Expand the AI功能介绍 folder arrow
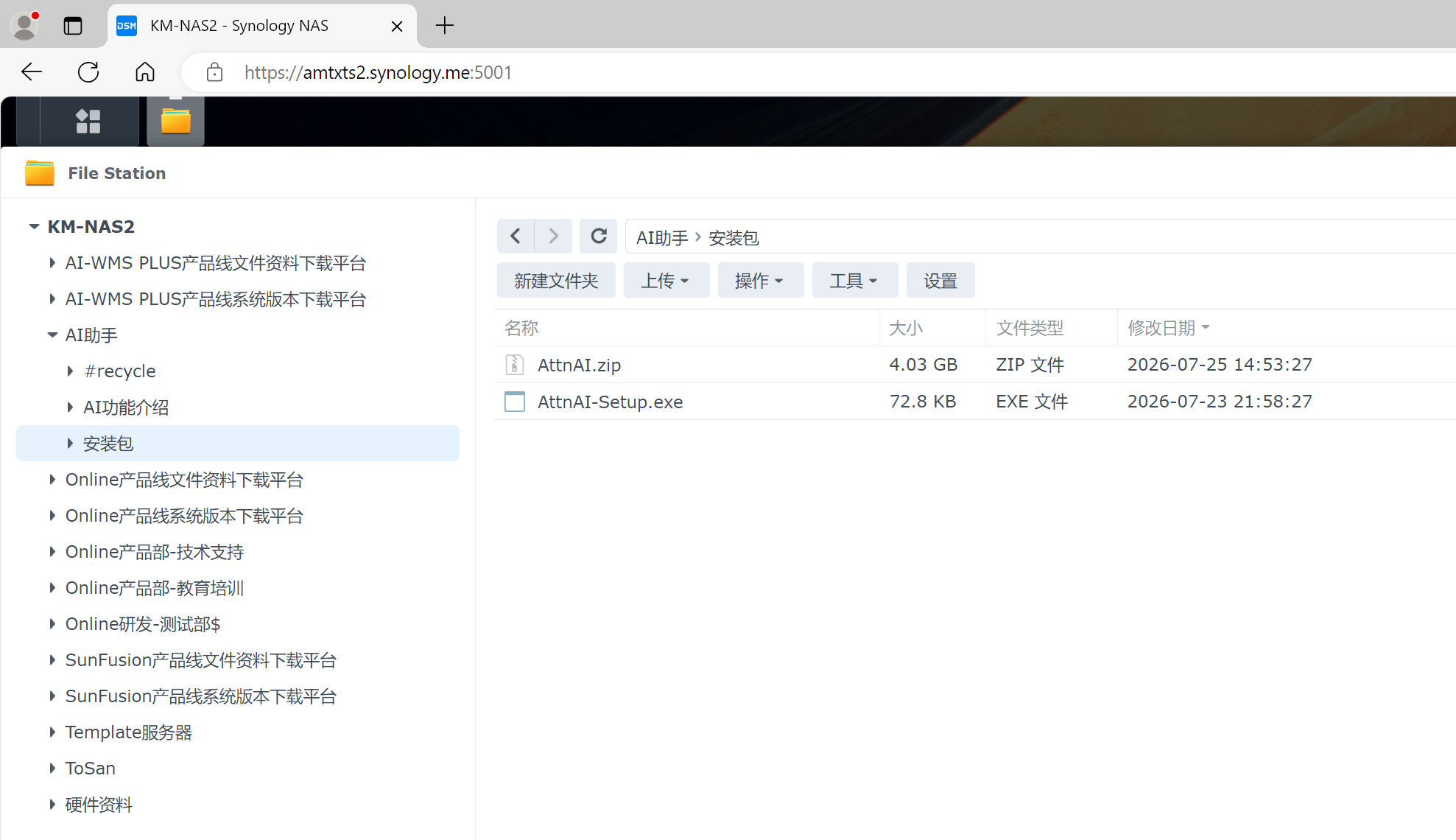The image size is (1456, 840). click(x=70, y=407)
